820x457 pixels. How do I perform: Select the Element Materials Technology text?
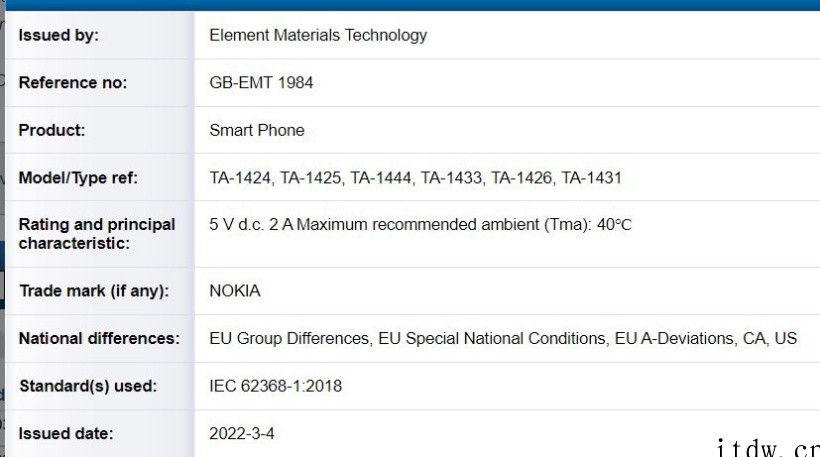[x=318, y=36]
